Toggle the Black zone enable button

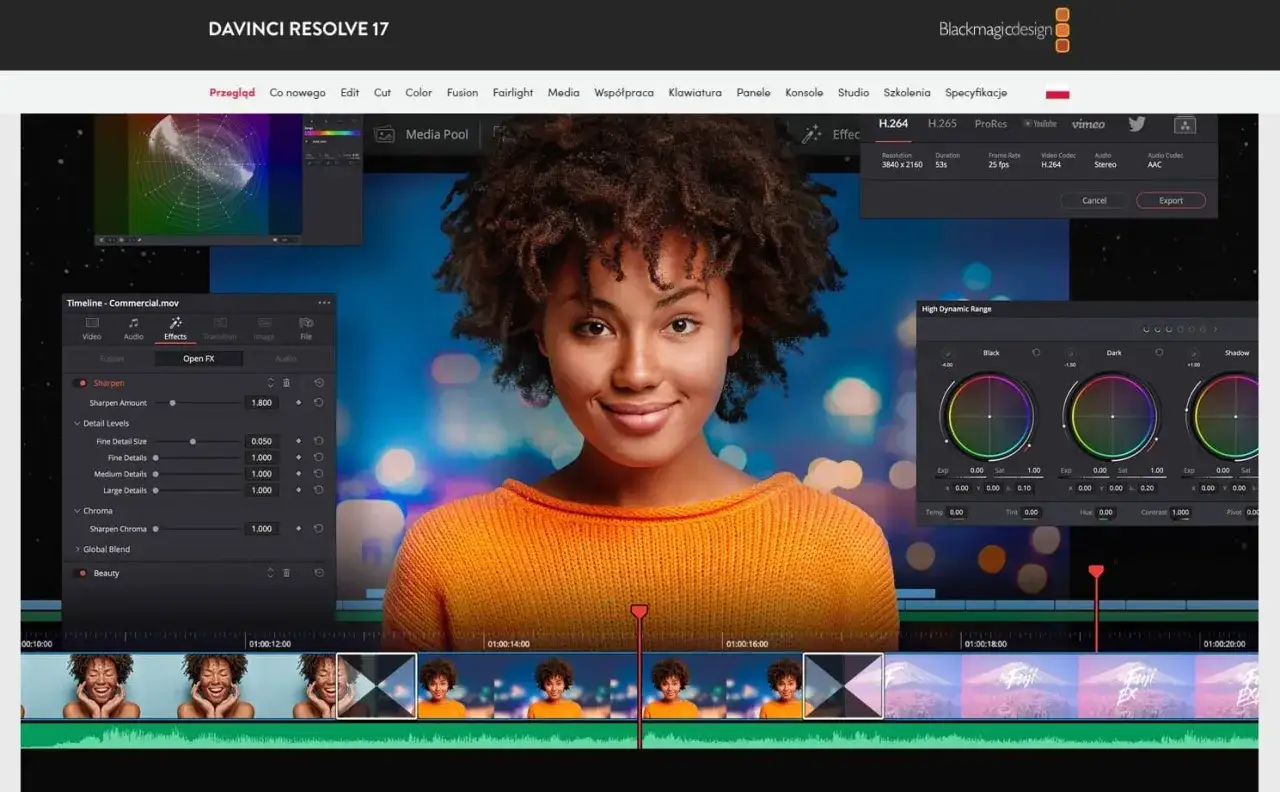click(947, 354)
